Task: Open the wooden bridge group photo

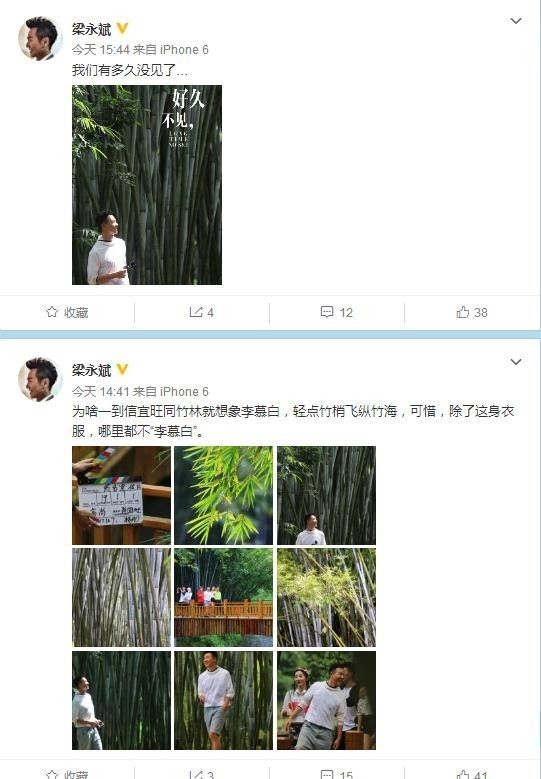Action: [x=224, y=598]
